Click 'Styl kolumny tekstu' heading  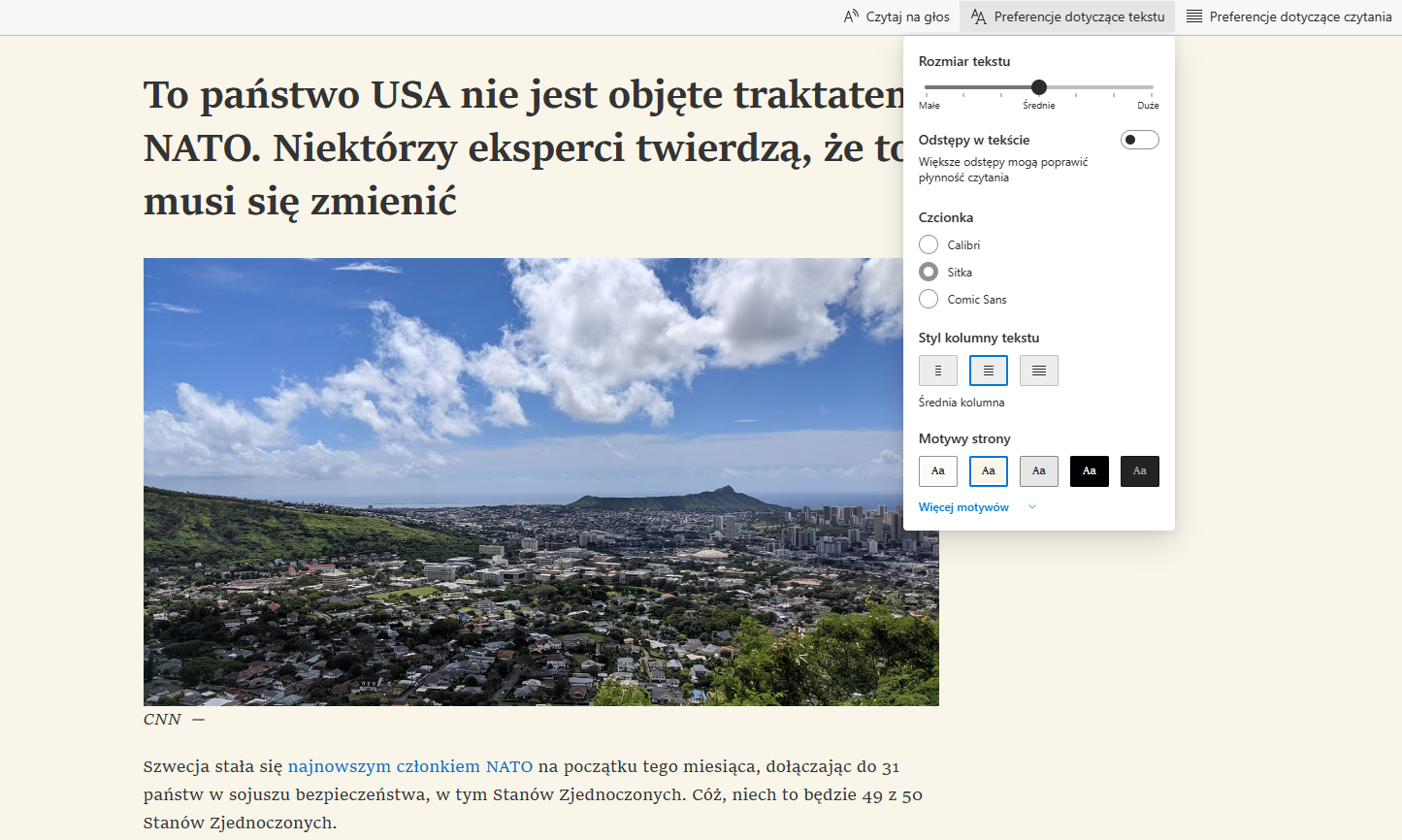pyautogui.click(x=979, y=338)
